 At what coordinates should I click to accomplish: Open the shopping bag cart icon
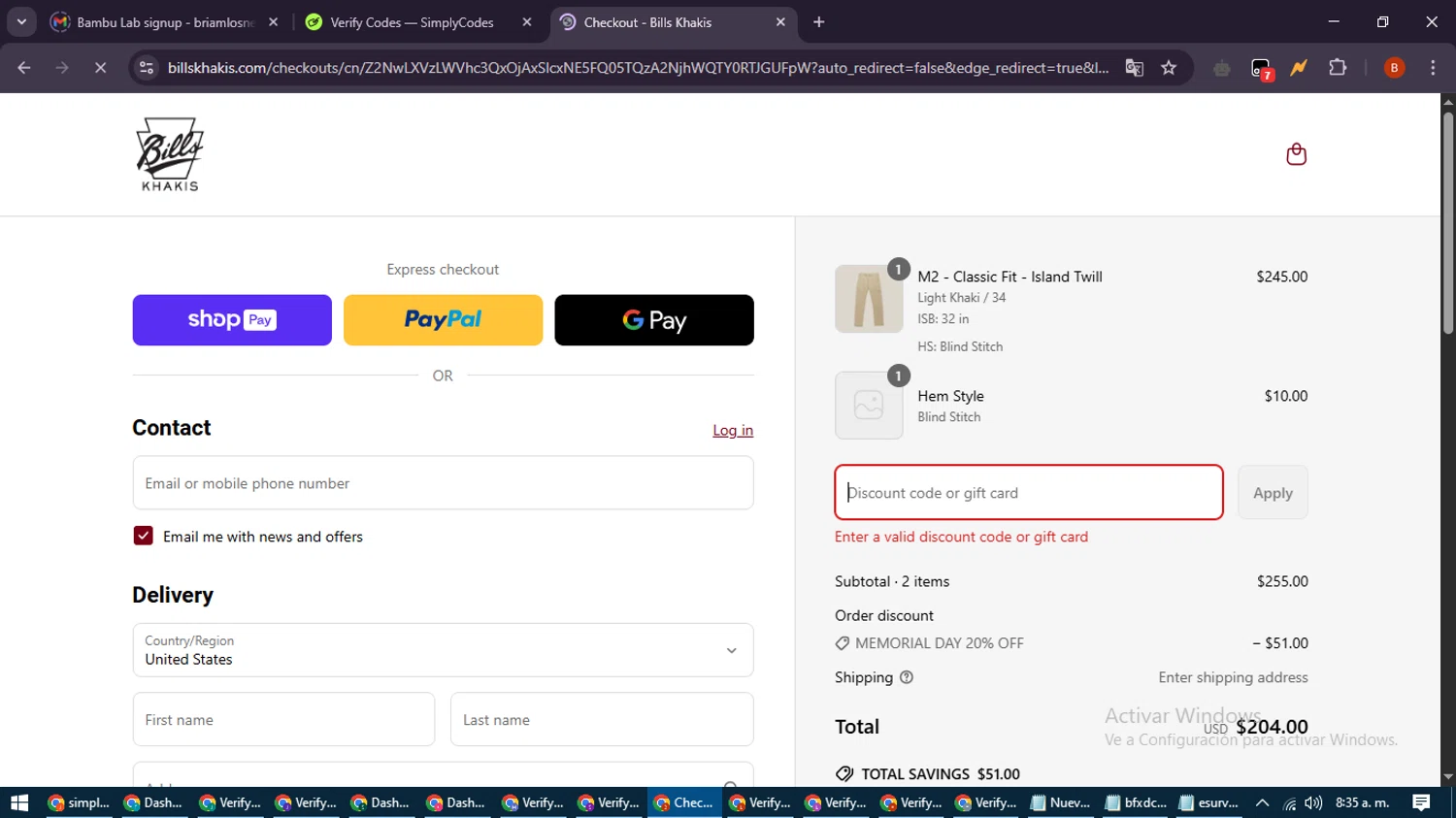click(1296, 154)
